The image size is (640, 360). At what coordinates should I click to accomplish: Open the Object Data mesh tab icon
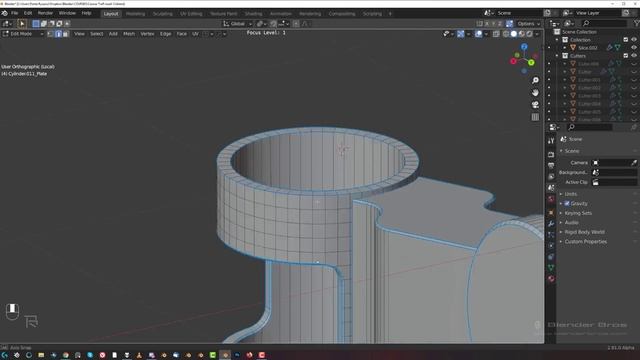click(x=551, y=268)
